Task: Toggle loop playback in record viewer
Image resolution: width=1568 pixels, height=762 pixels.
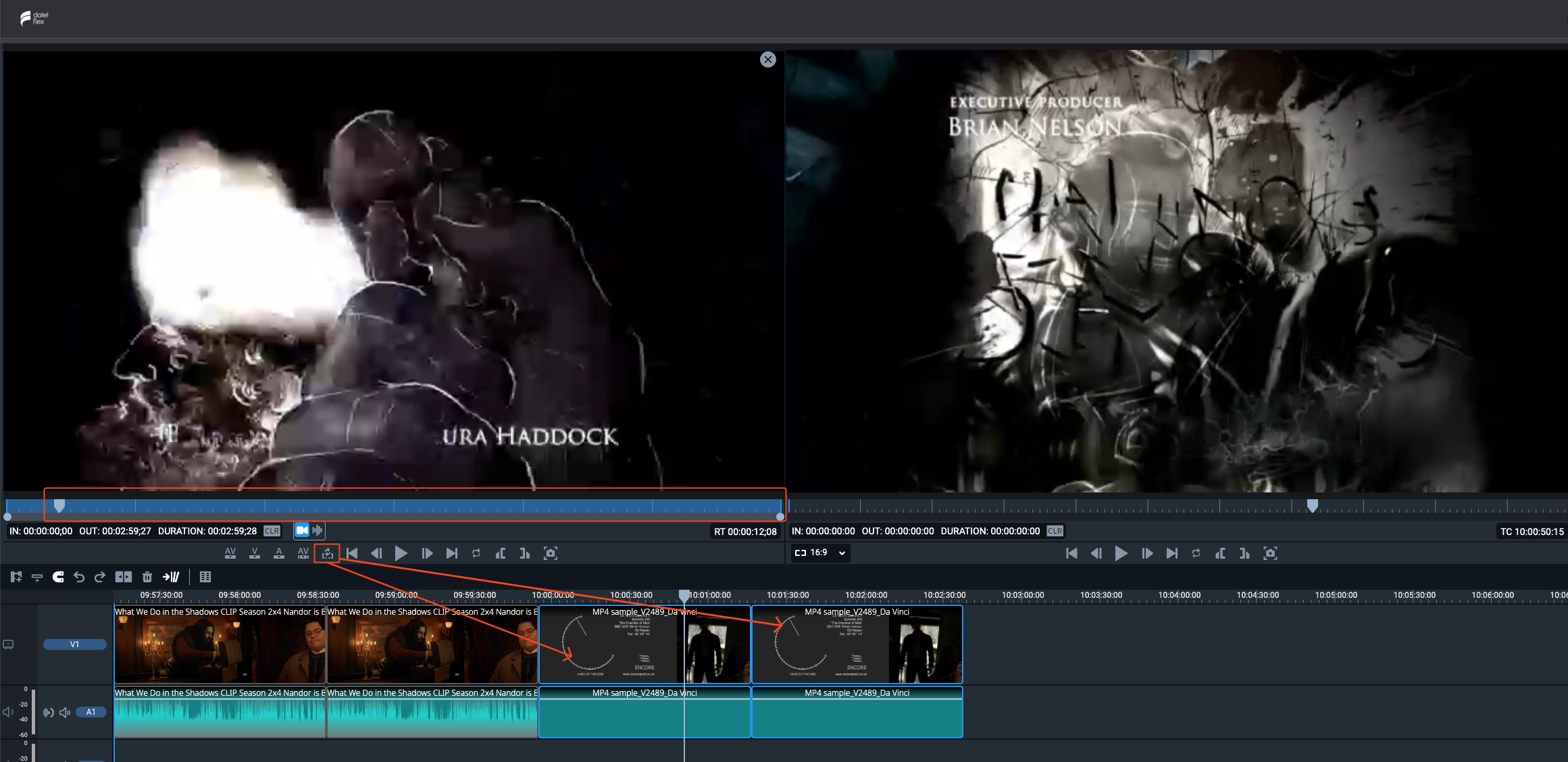Action: point(1196,553)
